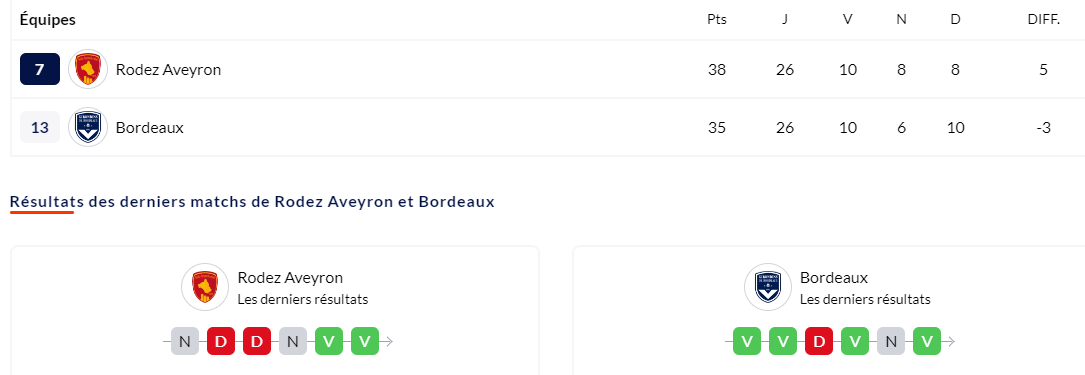Click the Équipes column header
The height and width of the screenshot is (375, 1085).
pyautogui.click(x=48, y=20)
